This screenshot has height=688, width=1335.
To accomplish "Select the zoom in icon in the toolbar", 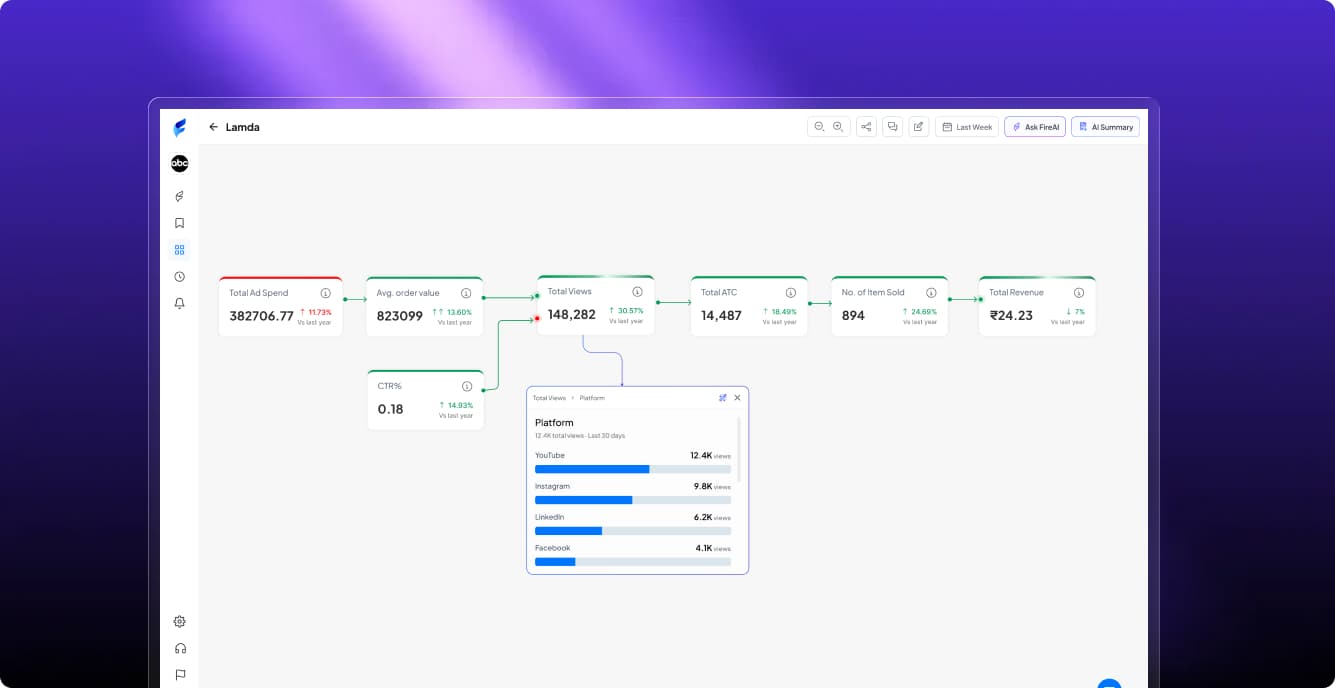I will click(837, 126).
